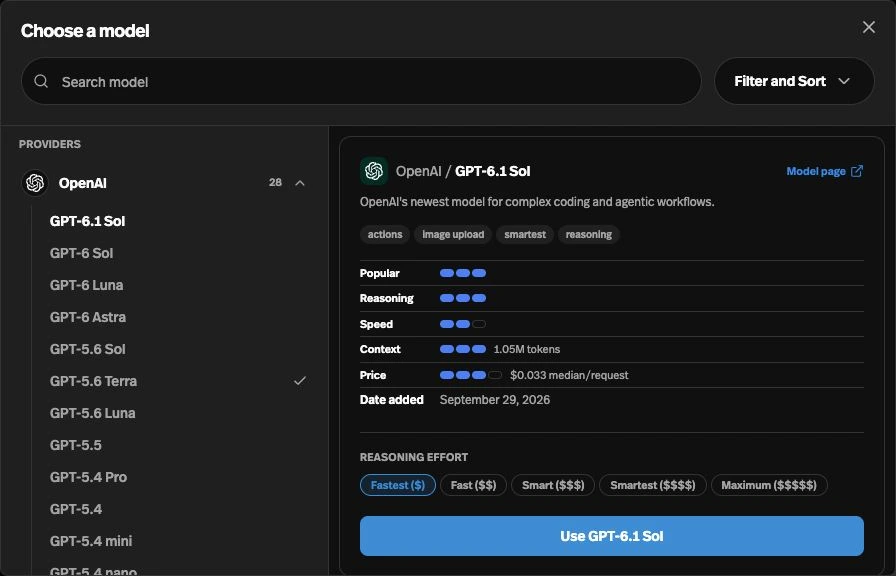The image size is (896, 576).
Task: Open the Filter and Sort dropdown
Action: [794, 81]
